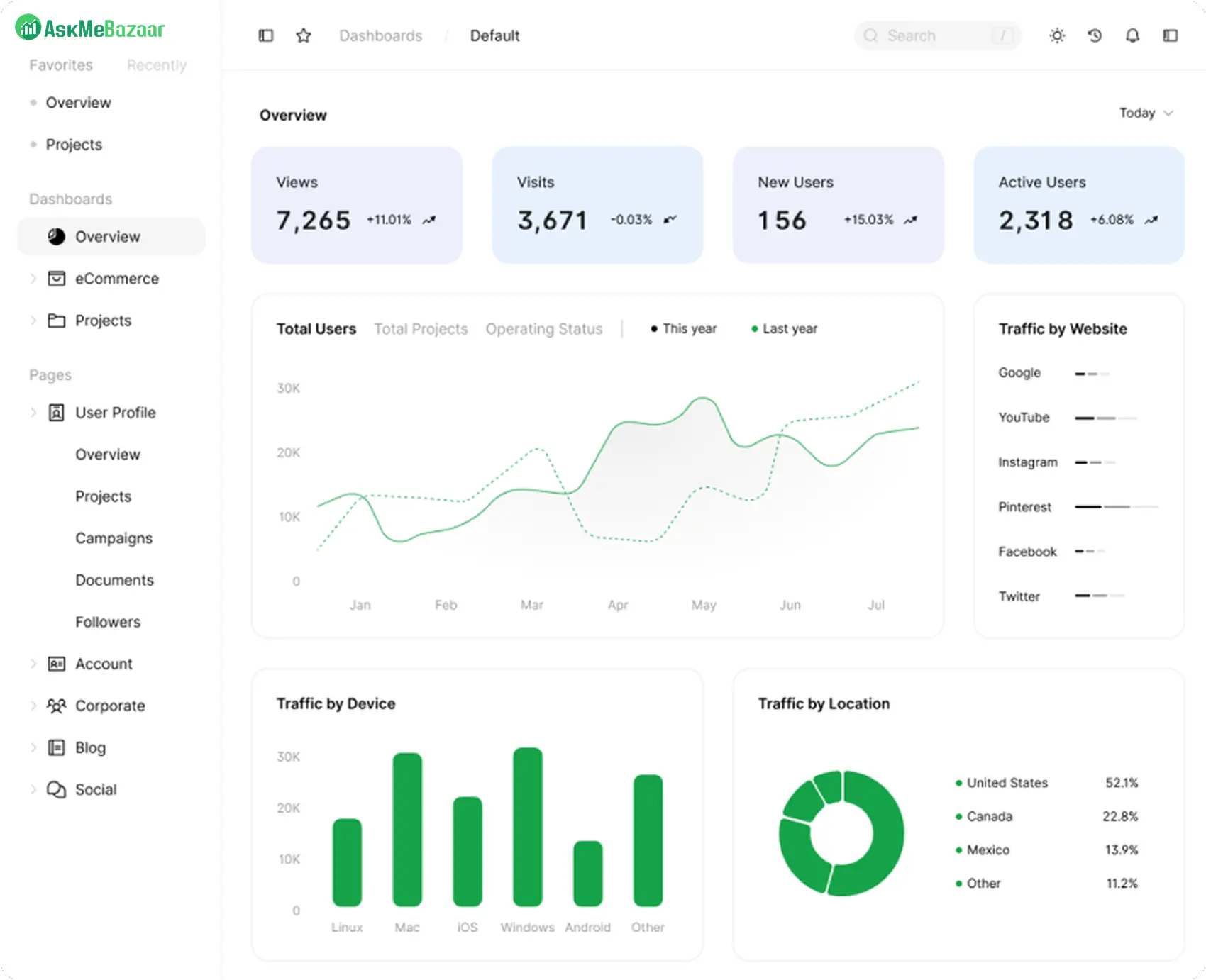Open the eCommerce dashboard icon

point(56,279)
